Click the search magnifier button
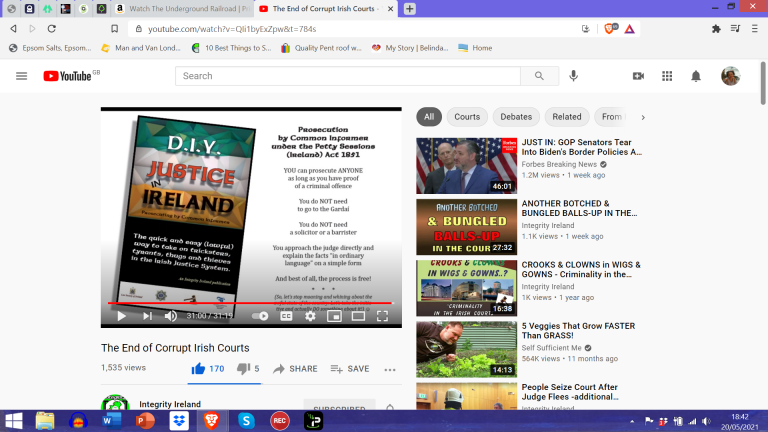 [539, 76]
